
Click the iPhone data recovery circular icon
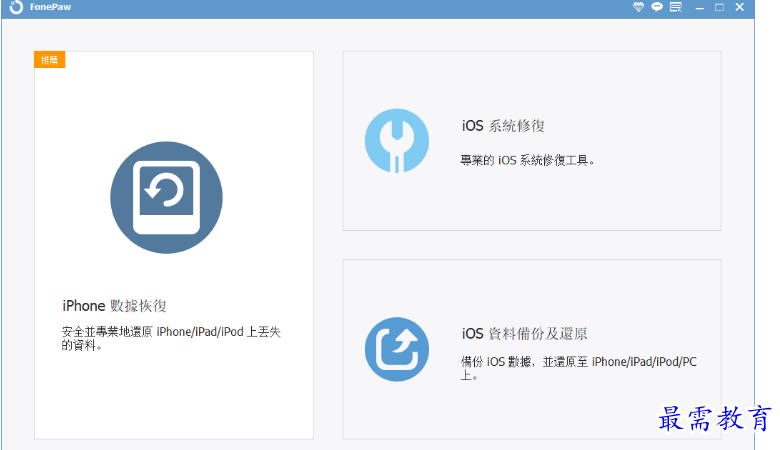(166, 197)
